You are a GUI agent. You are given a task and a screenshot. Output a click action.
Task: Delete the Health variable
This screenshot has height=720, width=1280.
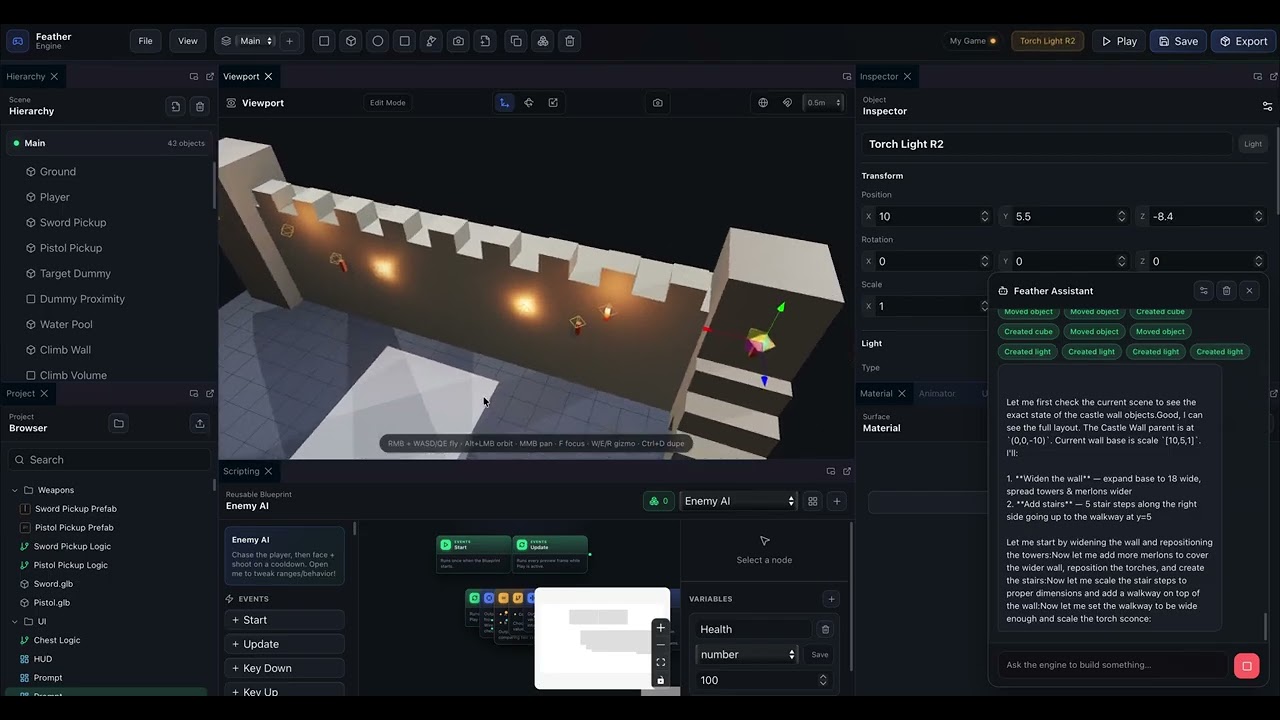click(x=825, y=629)
